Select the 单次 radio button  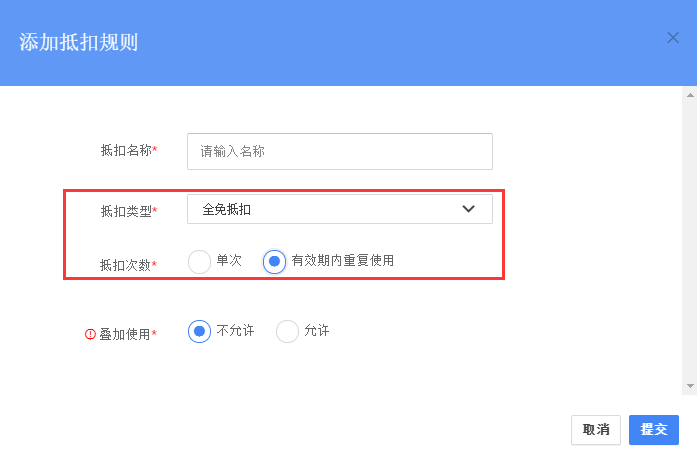(199, 261)
